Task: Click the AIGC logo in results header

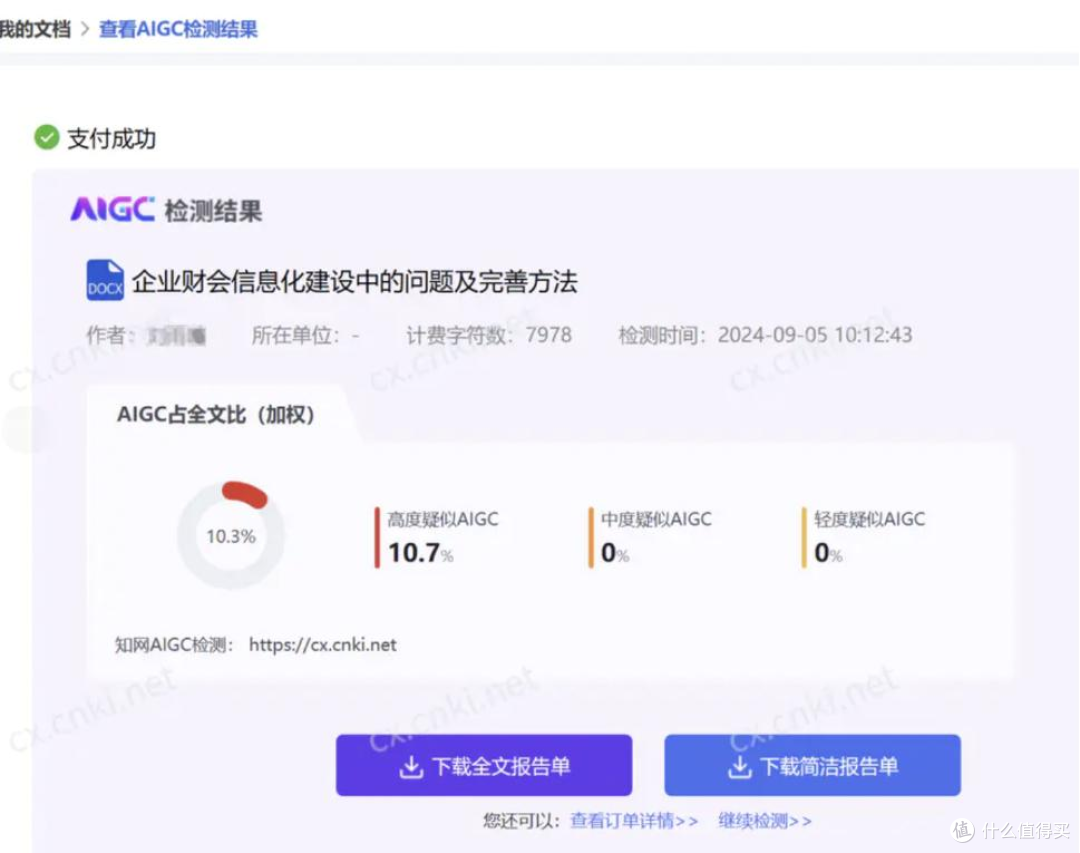Action: [112, 209]
